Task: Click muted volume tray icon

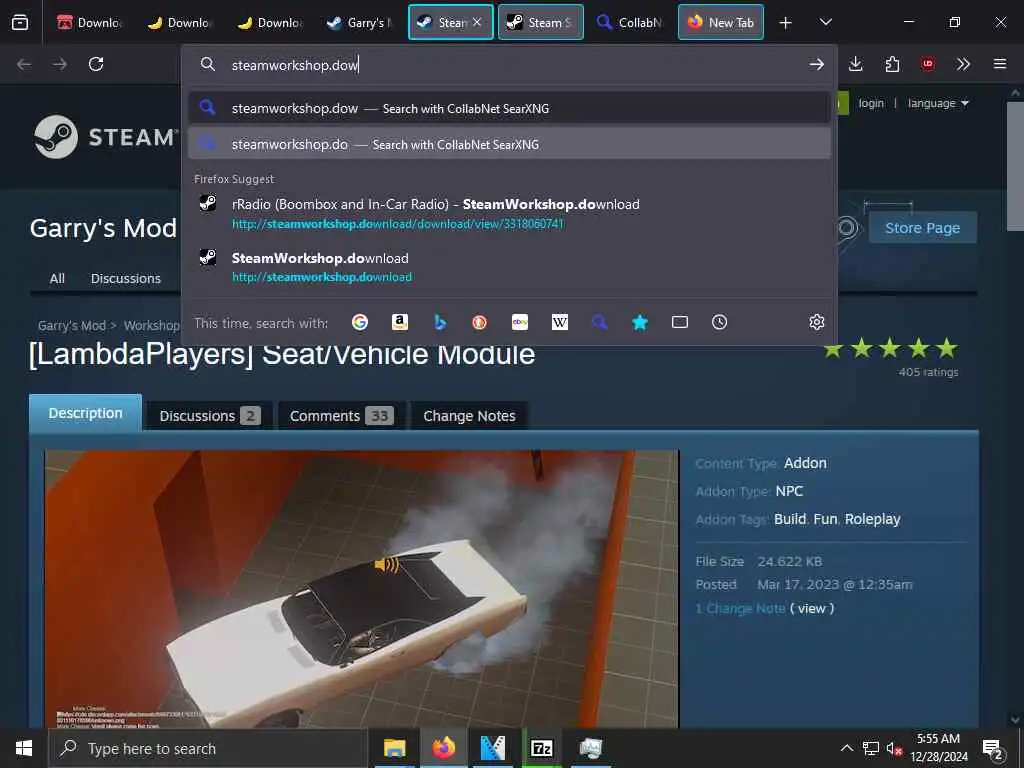Action: click(893, 749)
